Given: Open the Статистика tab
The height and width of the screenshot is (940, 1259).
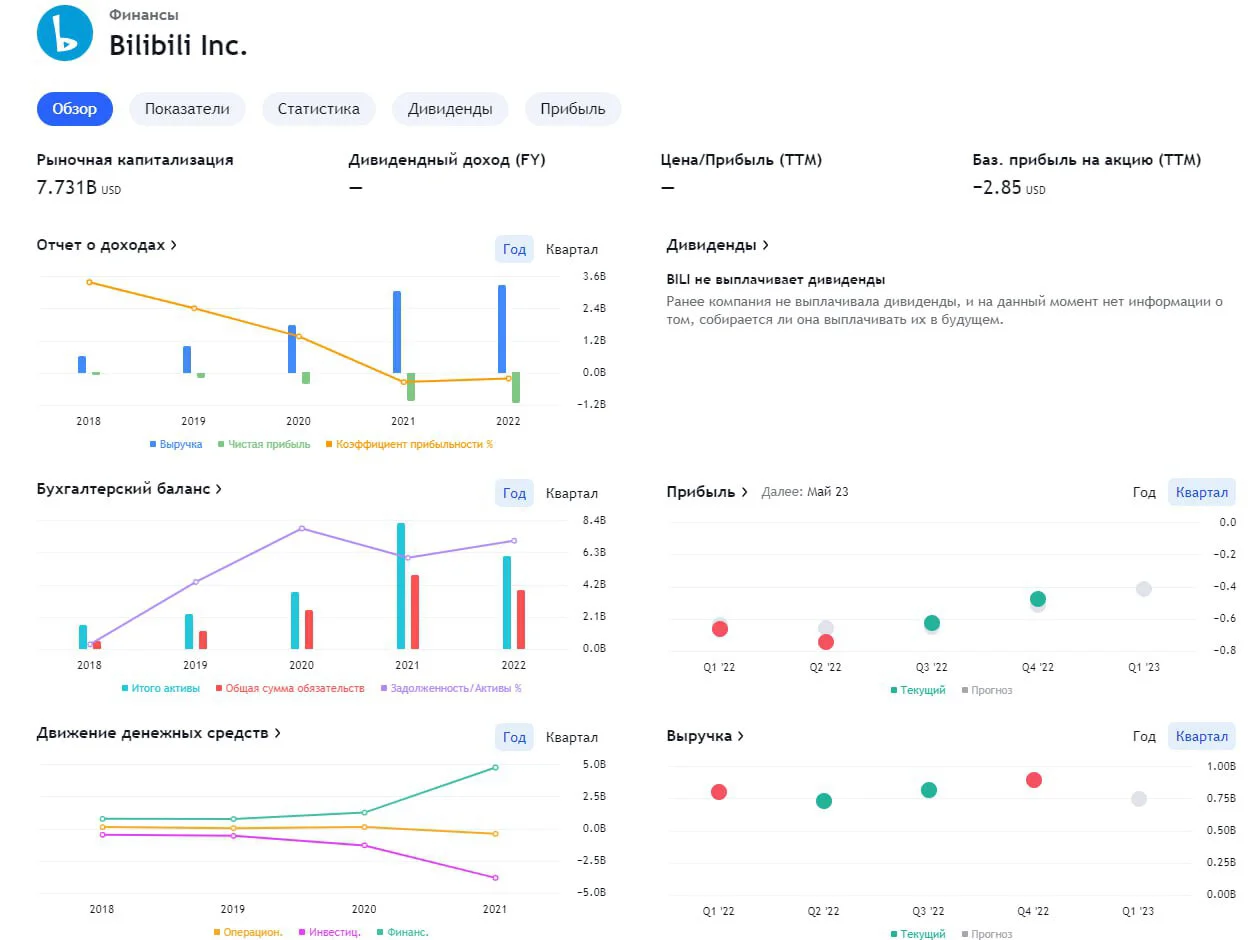Looking at the screenshot, I should [319, 109].
